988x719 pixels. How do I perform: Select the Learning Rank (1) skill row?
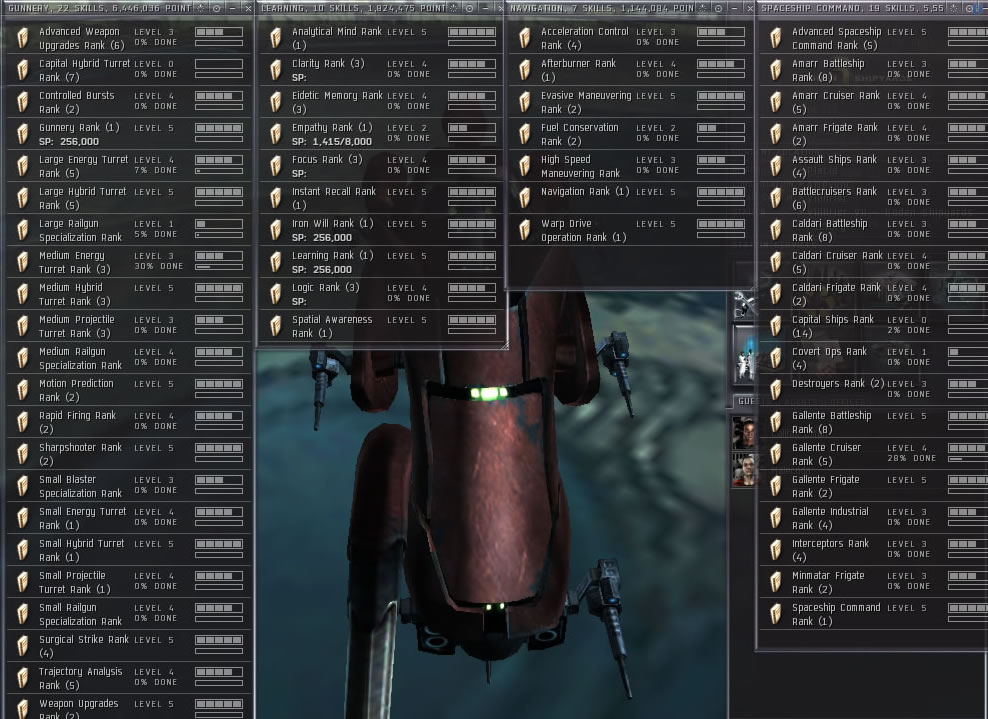381,262
